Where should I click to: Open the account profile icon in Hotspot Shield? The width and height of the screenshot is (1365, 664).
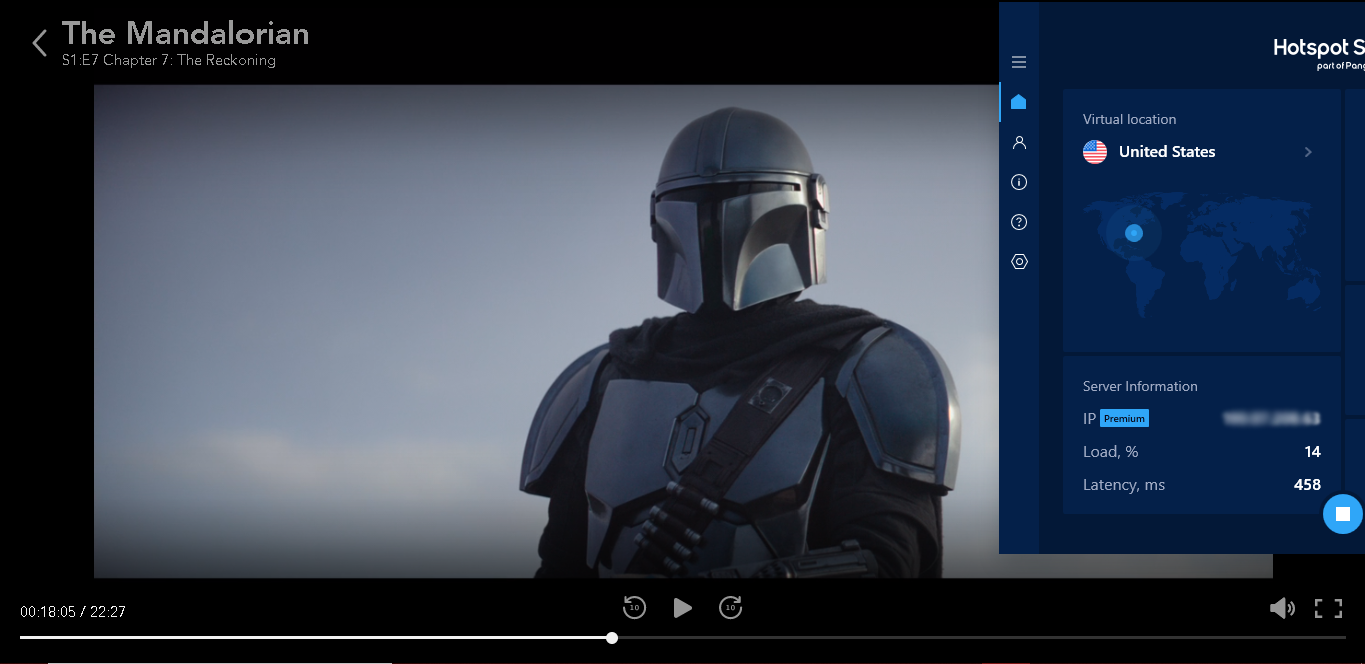(1019, 142)
